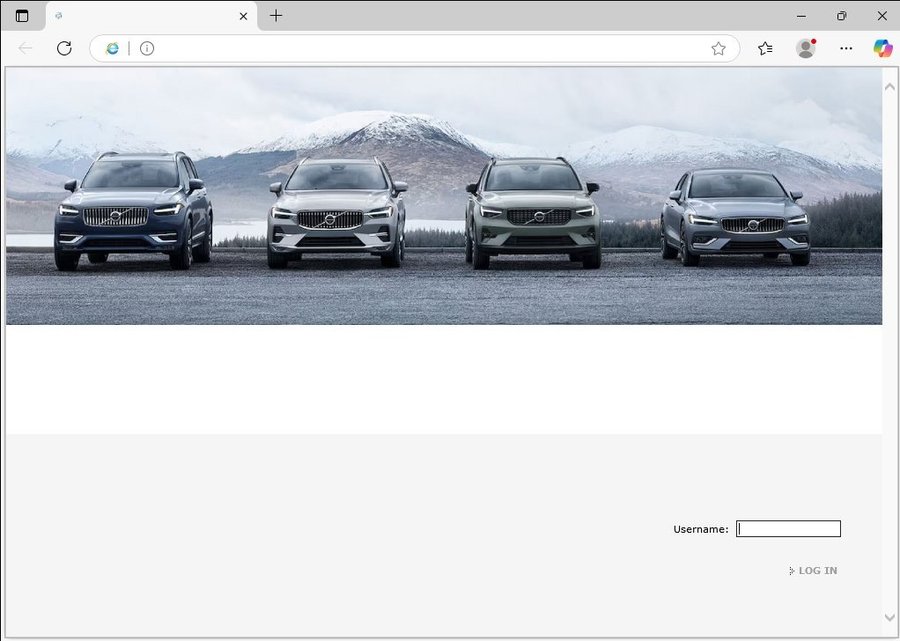Click the arrow beside LOG IN
The width and height of the screenshot is (900, 641).
[790, 570]
